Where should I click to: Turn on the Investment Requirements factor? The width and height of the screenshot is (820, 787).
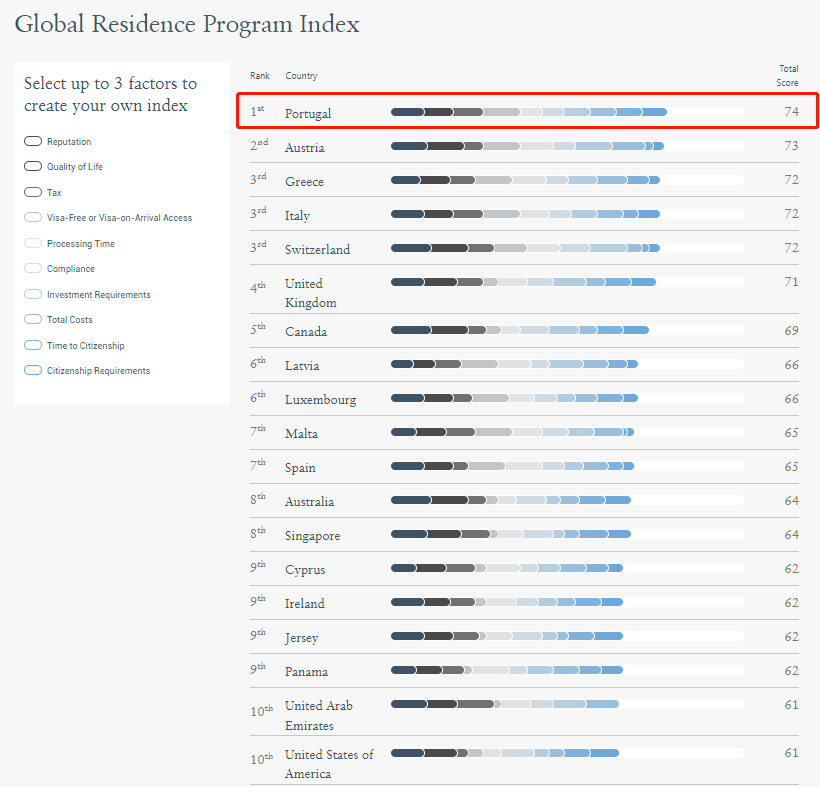[33, 295]
